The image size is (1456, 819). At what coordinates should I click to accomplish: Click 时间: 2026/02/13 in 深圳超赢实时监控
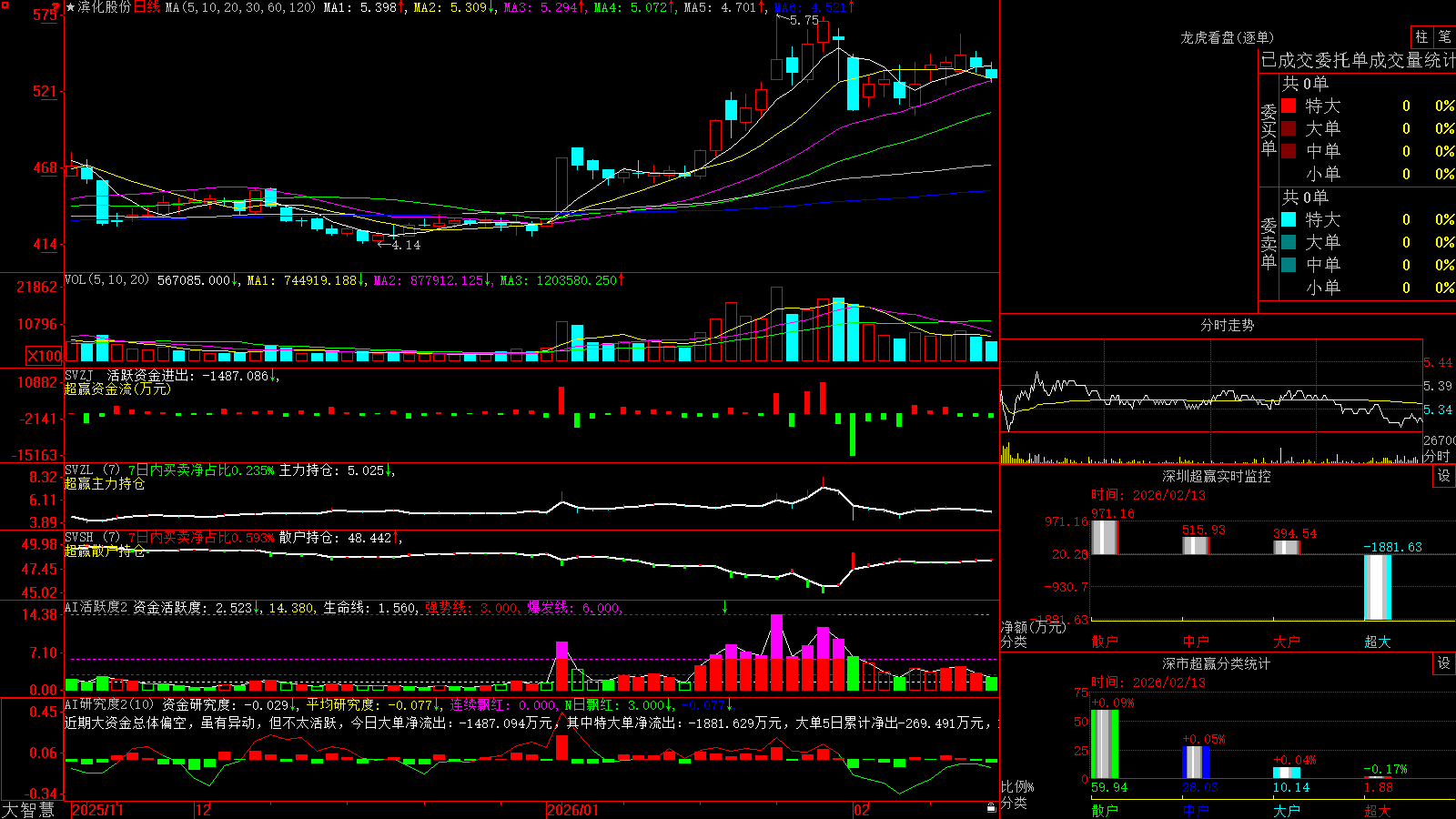tap(1148, 495)
